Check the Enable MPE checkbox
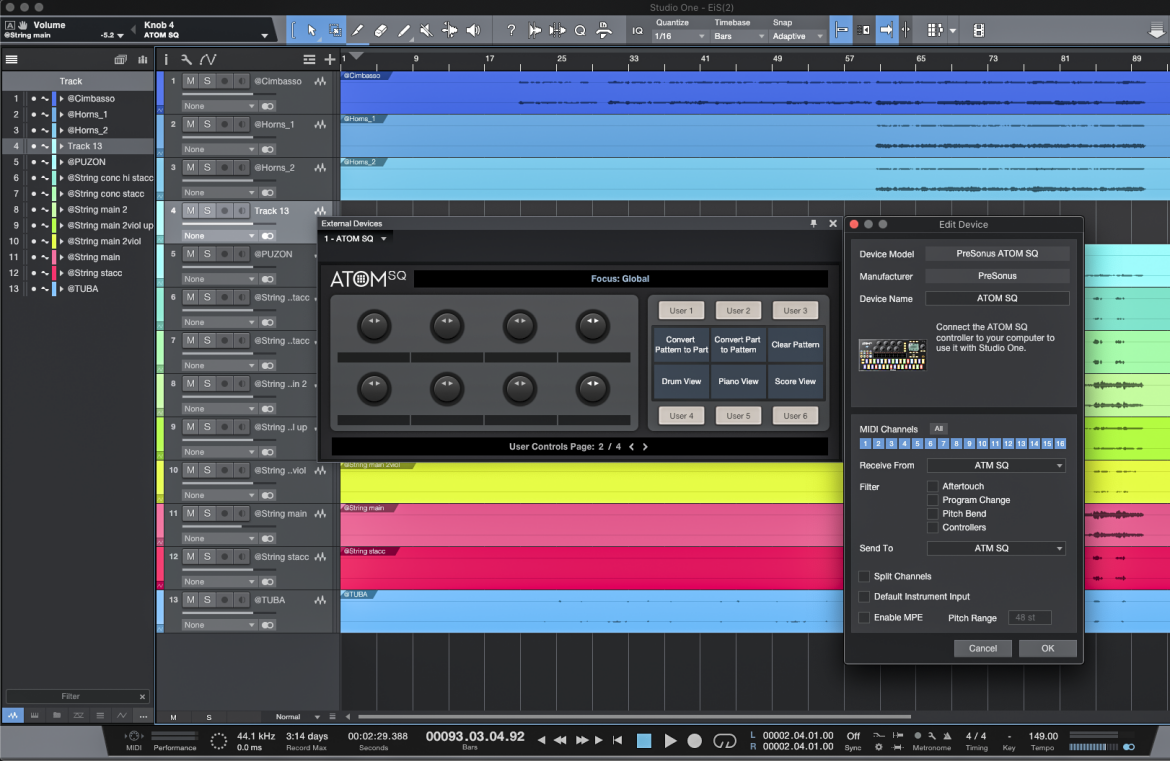The height and width of the screenshot is (761, 1170). pyautogui.click(x=864, y=618)
